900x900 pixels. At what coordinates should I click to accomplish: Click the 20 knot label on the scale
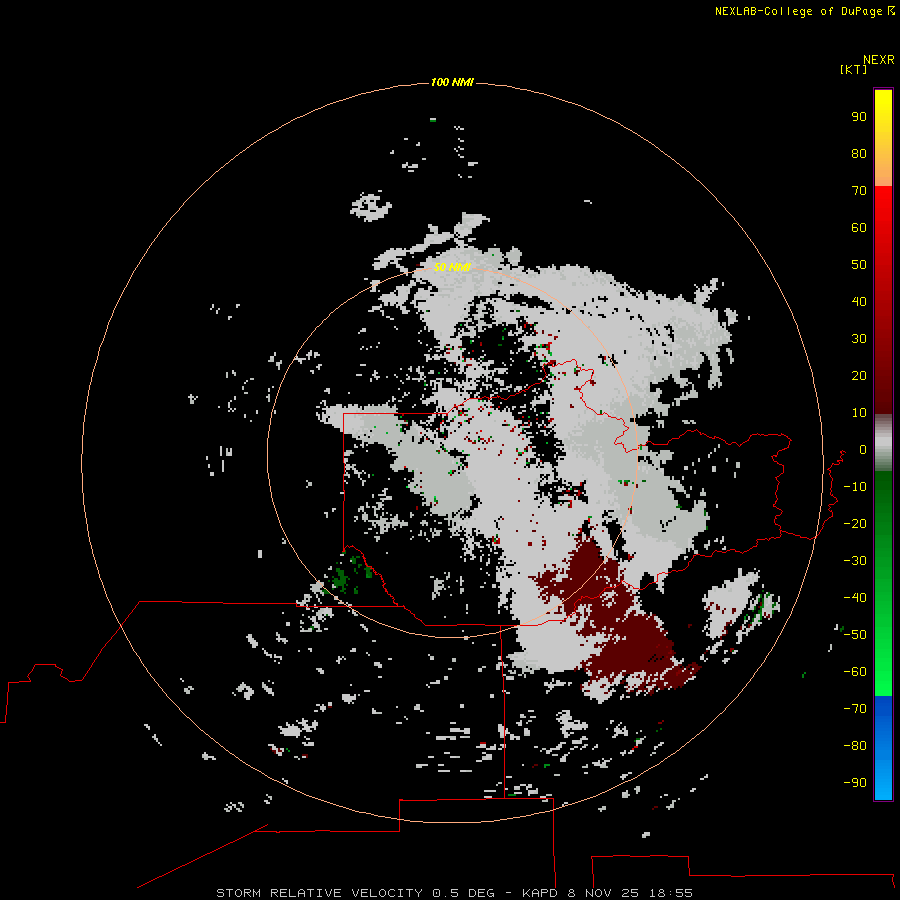tap(859, 375)
